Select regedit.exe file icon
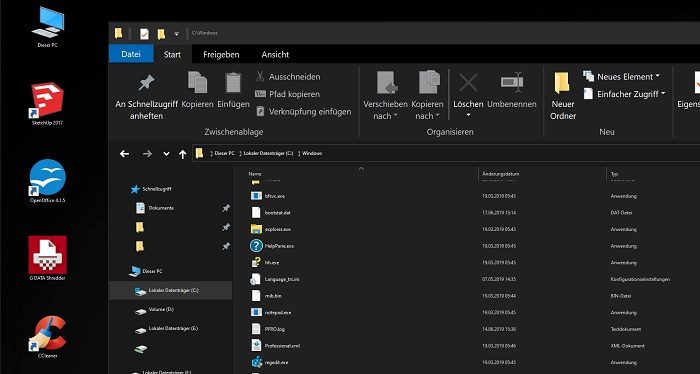Screen dimensions: 700x374 tap(256, 362)
